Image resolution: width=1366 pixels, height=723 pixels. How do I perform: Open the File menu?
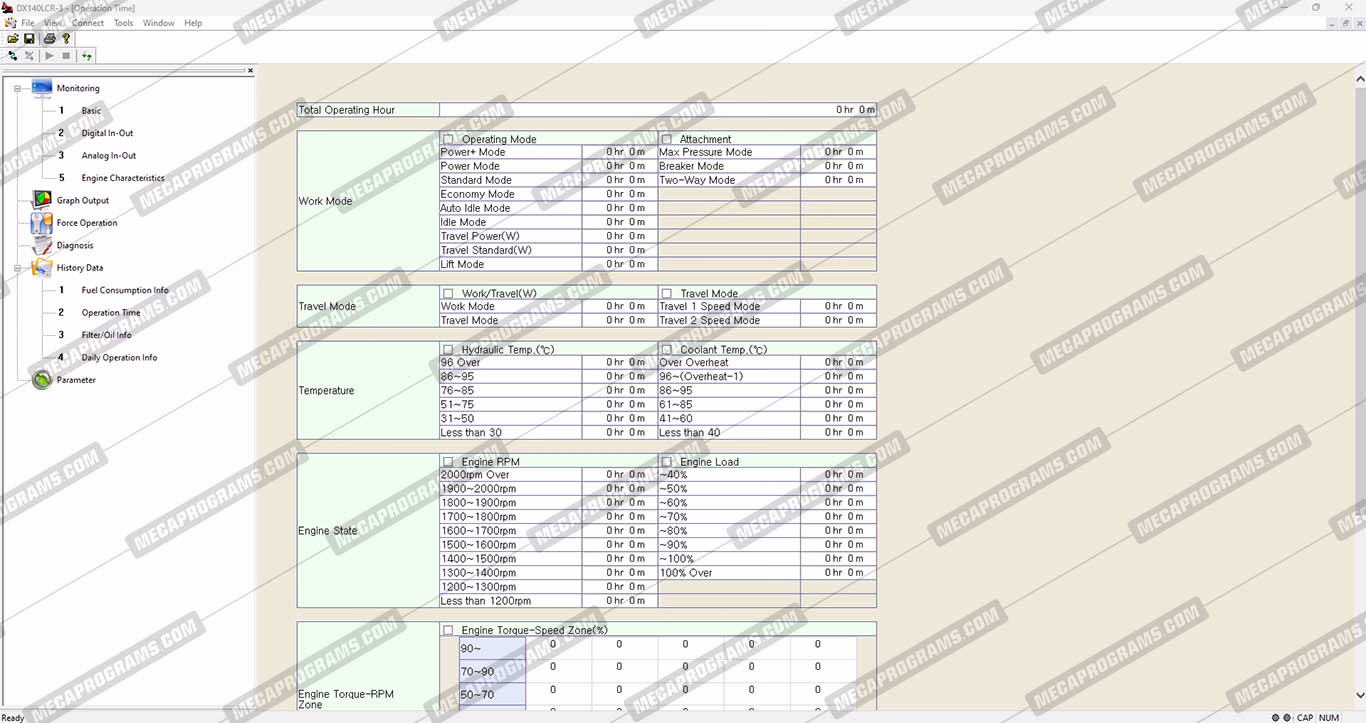point(27,23)
